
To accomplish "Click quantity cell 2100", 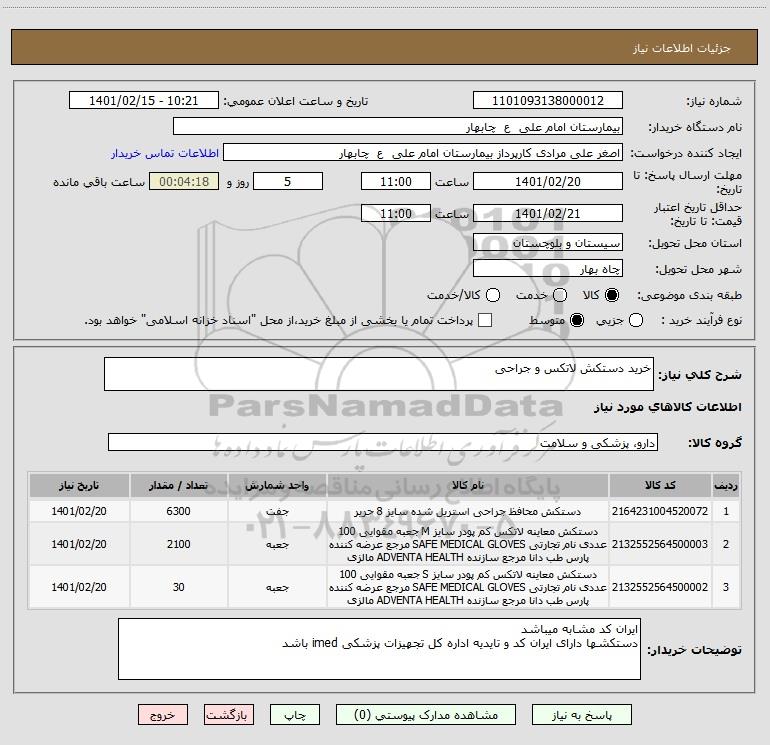I will [x=178, y=544].
